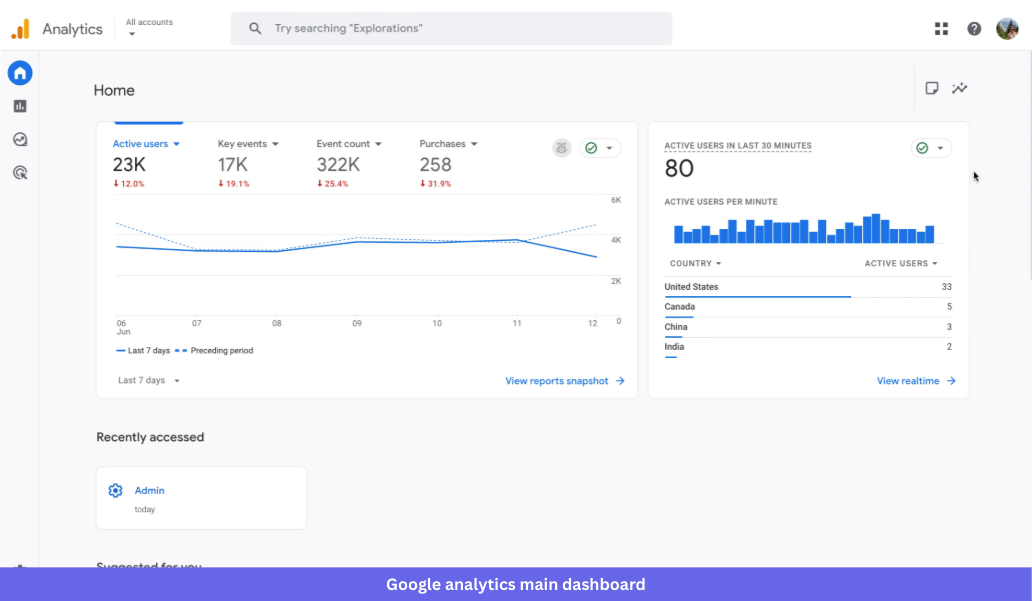Select the Home icon in the sidebar
Image resolution: width=1032 pixels, height=601 pixels.
[20, 72]
